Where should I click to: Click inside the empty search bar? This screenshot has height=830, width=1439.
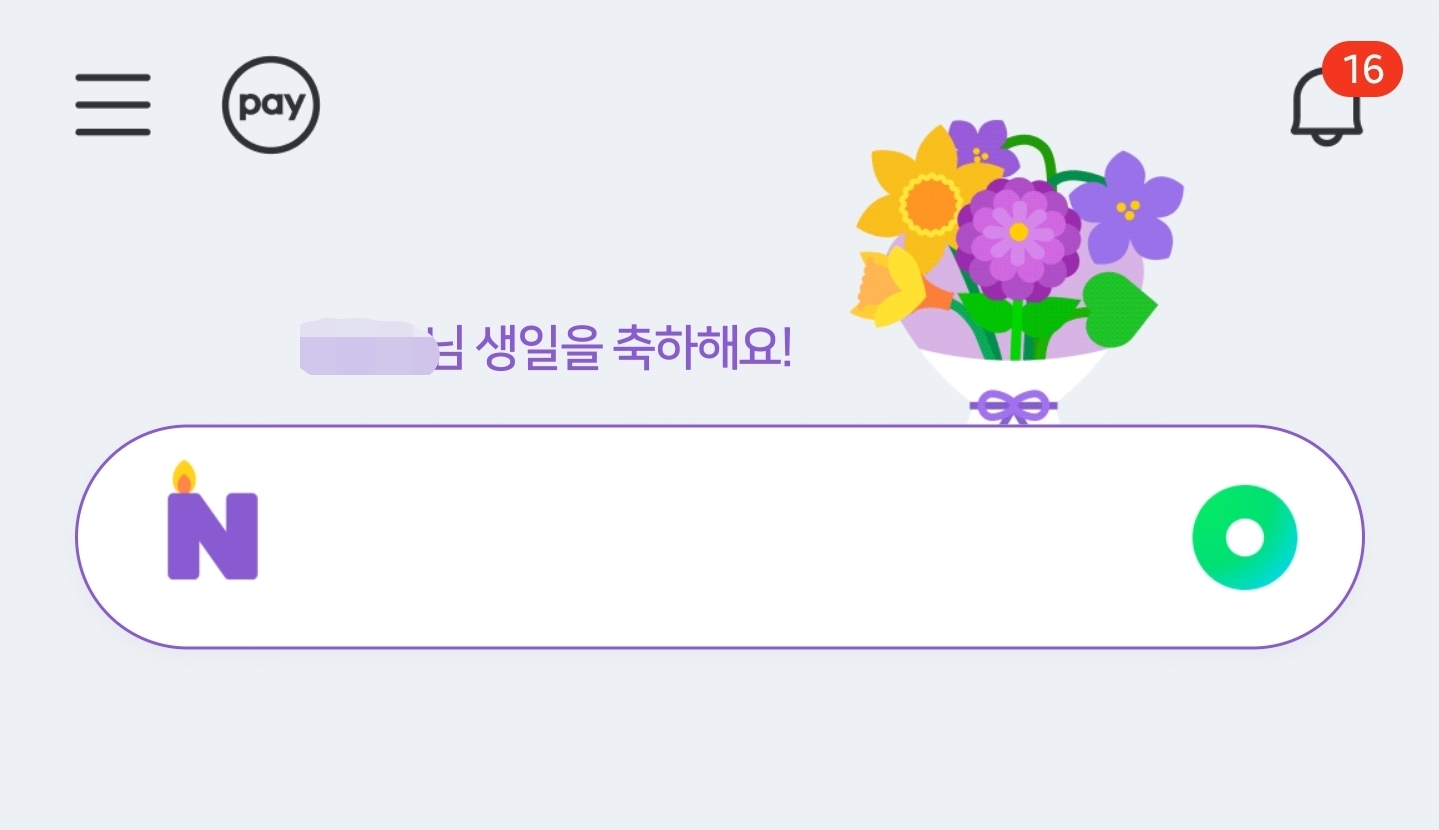click(720, 538)
